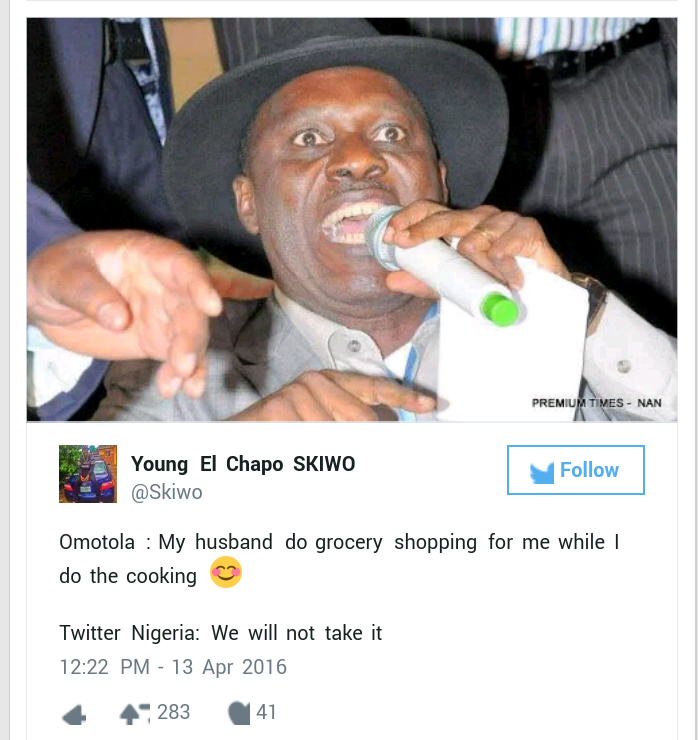
Task: Click the line Twitter Nigeria: We will not take it
Action: [220, 633]
